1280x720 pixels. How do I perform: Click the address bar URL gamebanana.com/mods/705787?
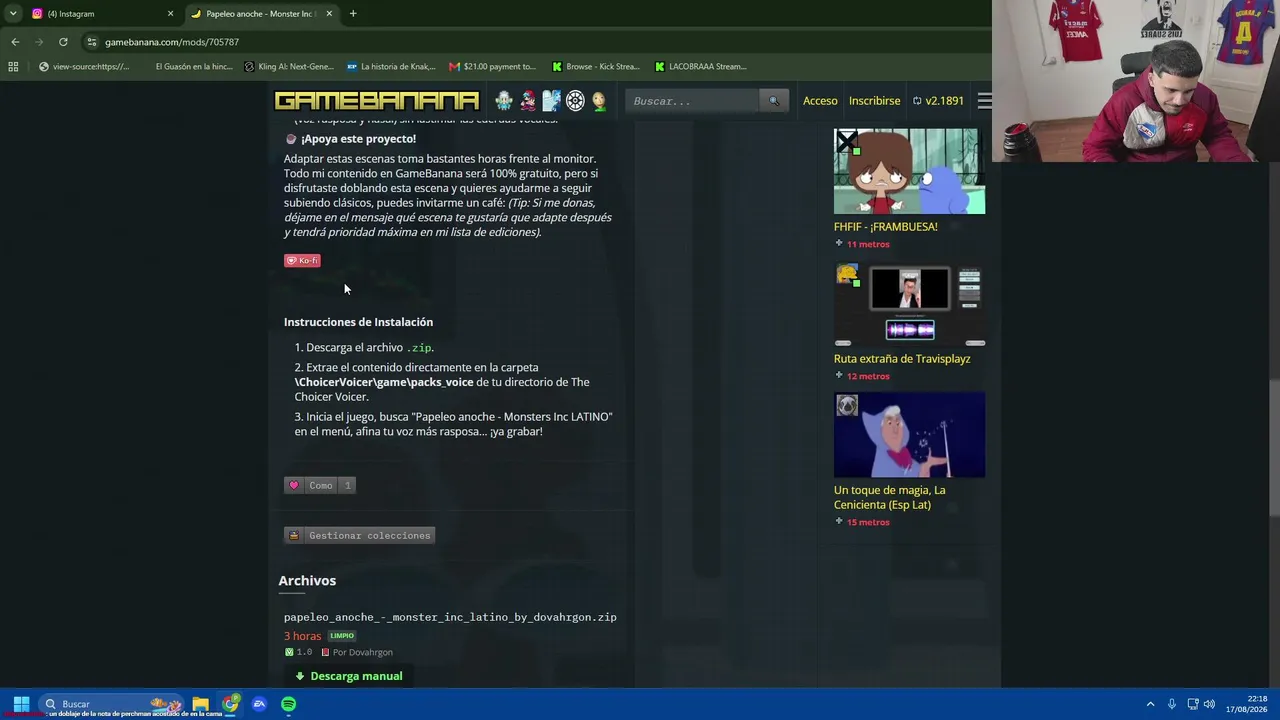coord(172,42)
